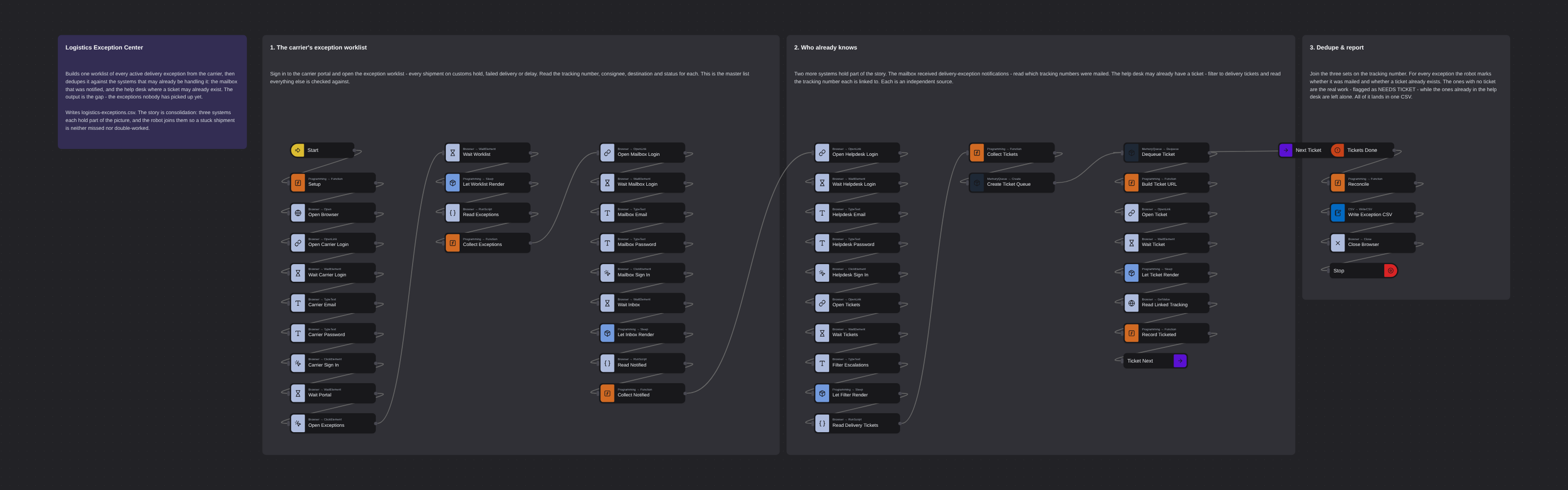Click the purple Next Ticket arrow icon
Image resolution: width=1568 pixels, height=490 pixels.
pos(1286,150)
